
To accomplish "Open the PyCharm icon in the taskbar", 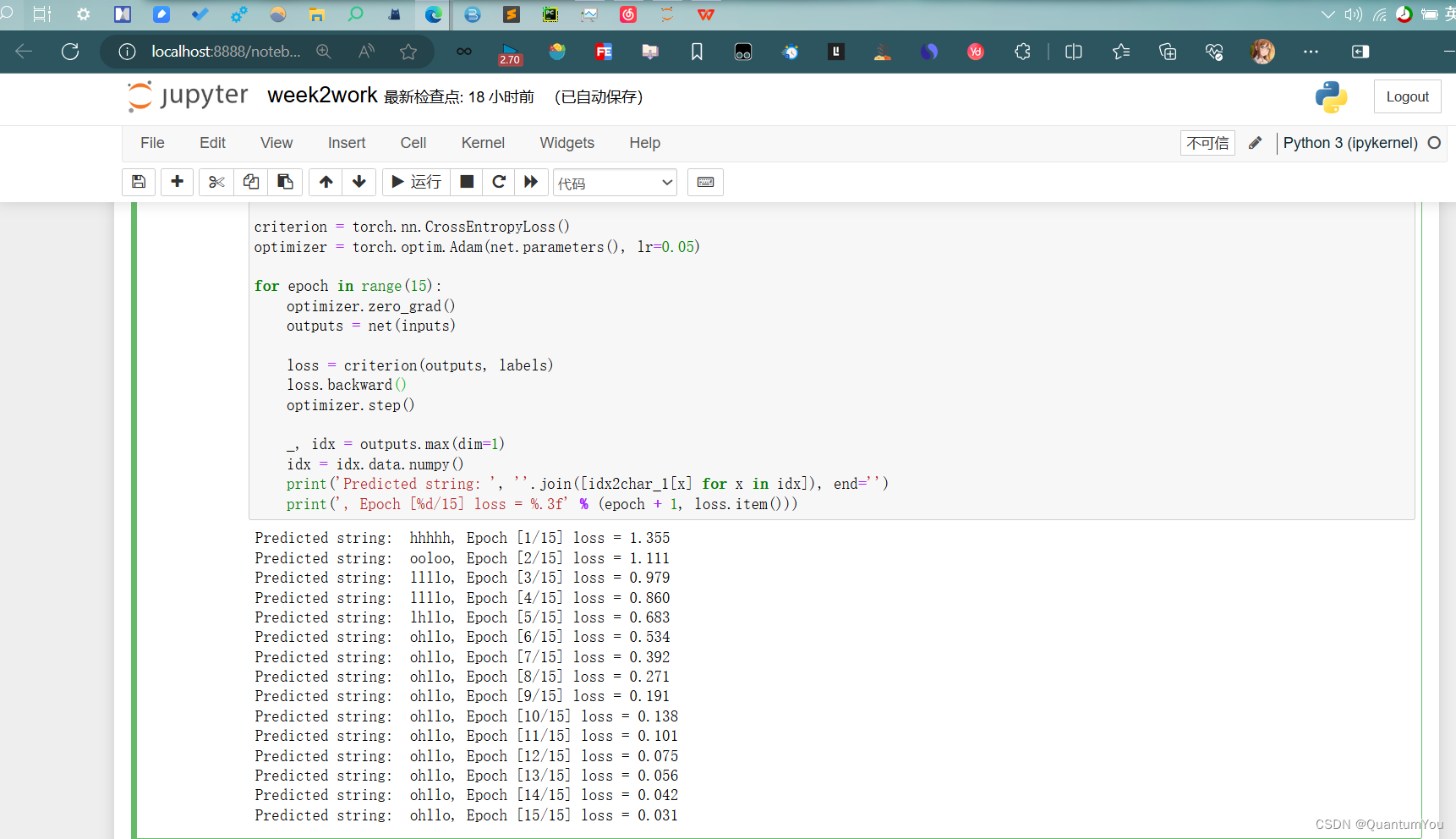I will [550, 14].
